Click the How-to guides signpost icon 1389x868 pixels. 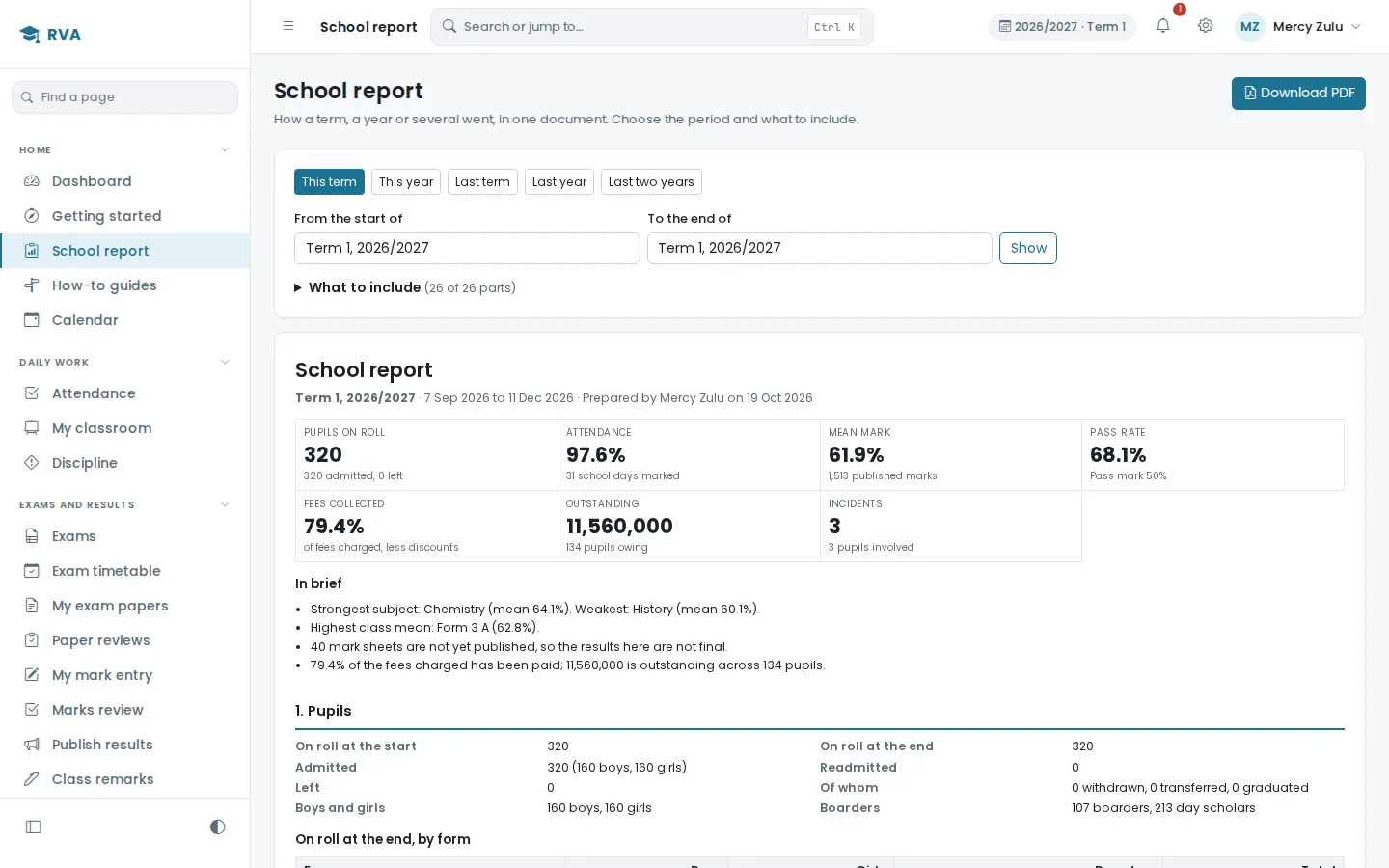[x=32, y=285]
